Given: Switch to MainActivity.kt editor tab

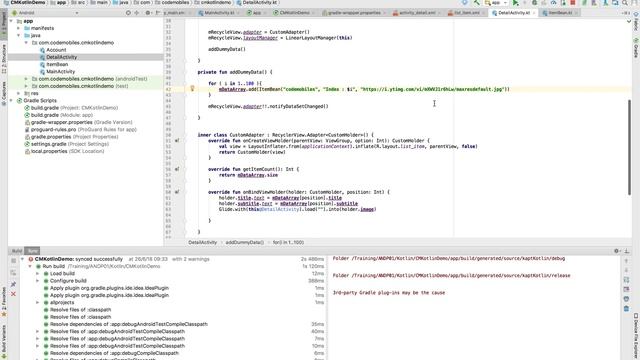Looking at the screenshot, I should (219, 13).
